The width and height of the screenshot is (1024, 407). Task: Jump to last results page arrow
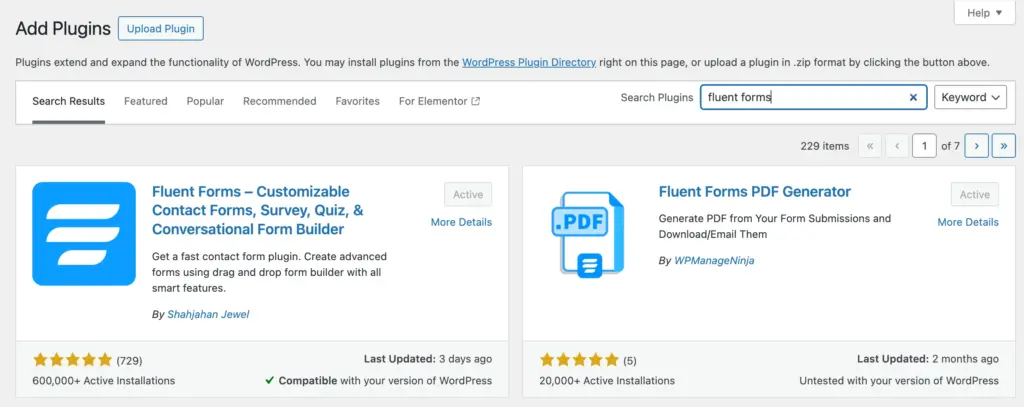(x=1004, y=146)
